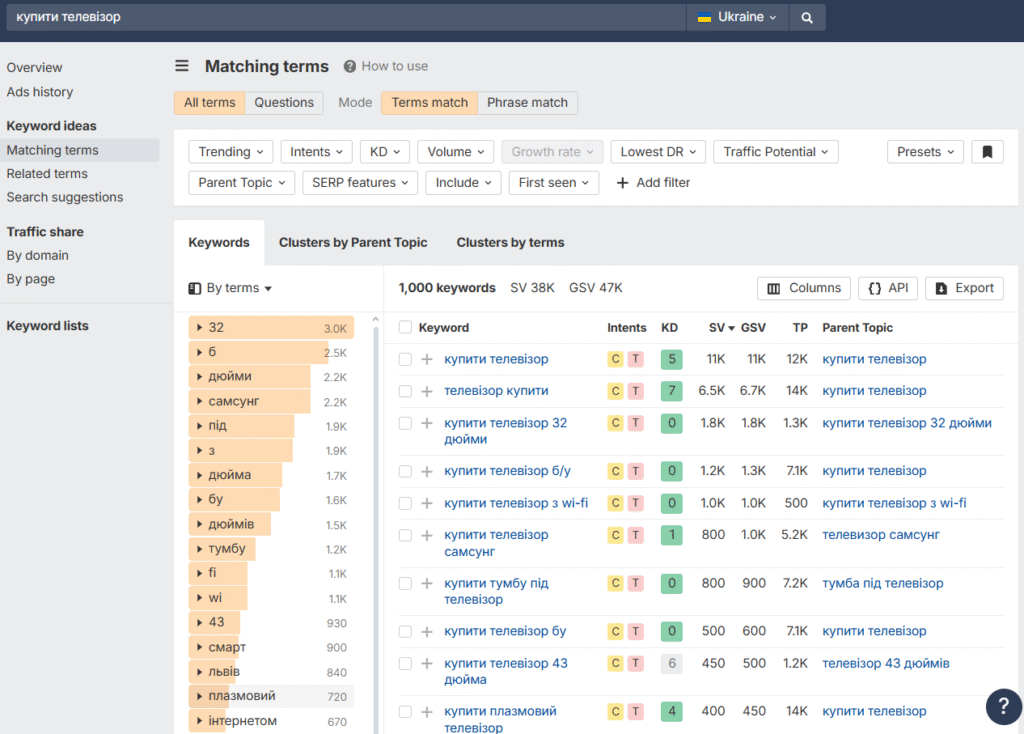
Task: Export the keyword list
Action: click(x=964, y=288)
